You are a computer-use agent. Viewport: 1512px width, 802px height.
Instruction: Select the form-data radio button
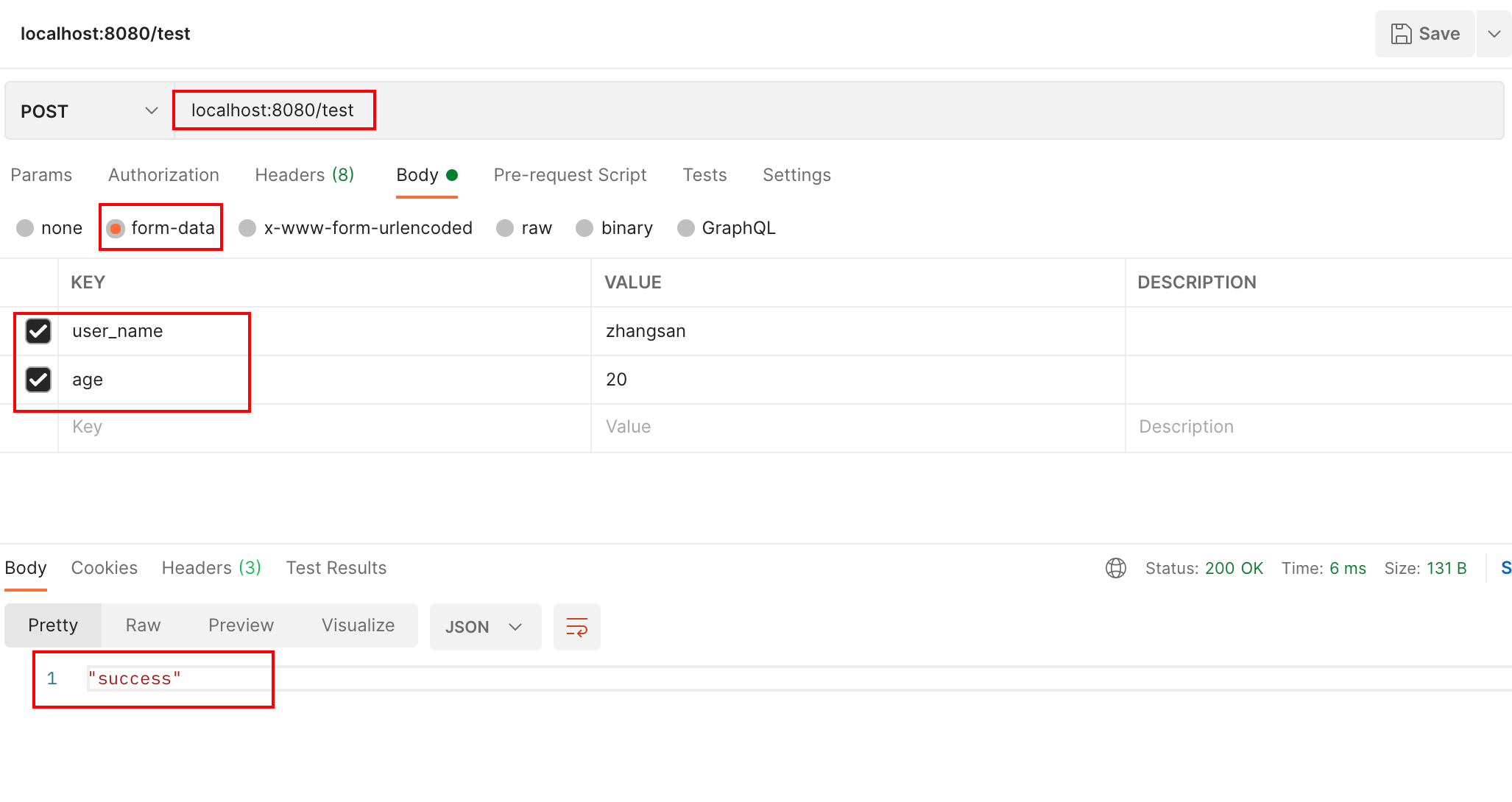point(116,228)
